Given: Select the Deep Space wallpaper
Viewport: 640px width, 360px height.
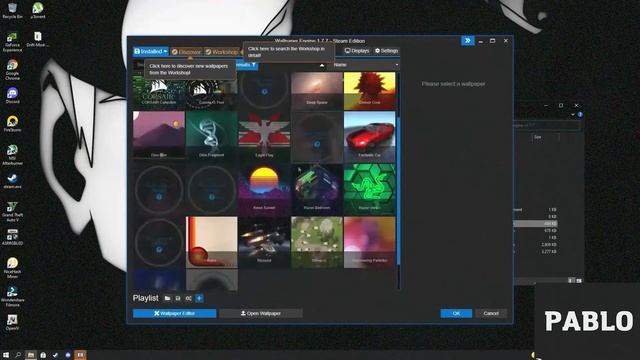Looking at the screenshot, I should [317, 91].
